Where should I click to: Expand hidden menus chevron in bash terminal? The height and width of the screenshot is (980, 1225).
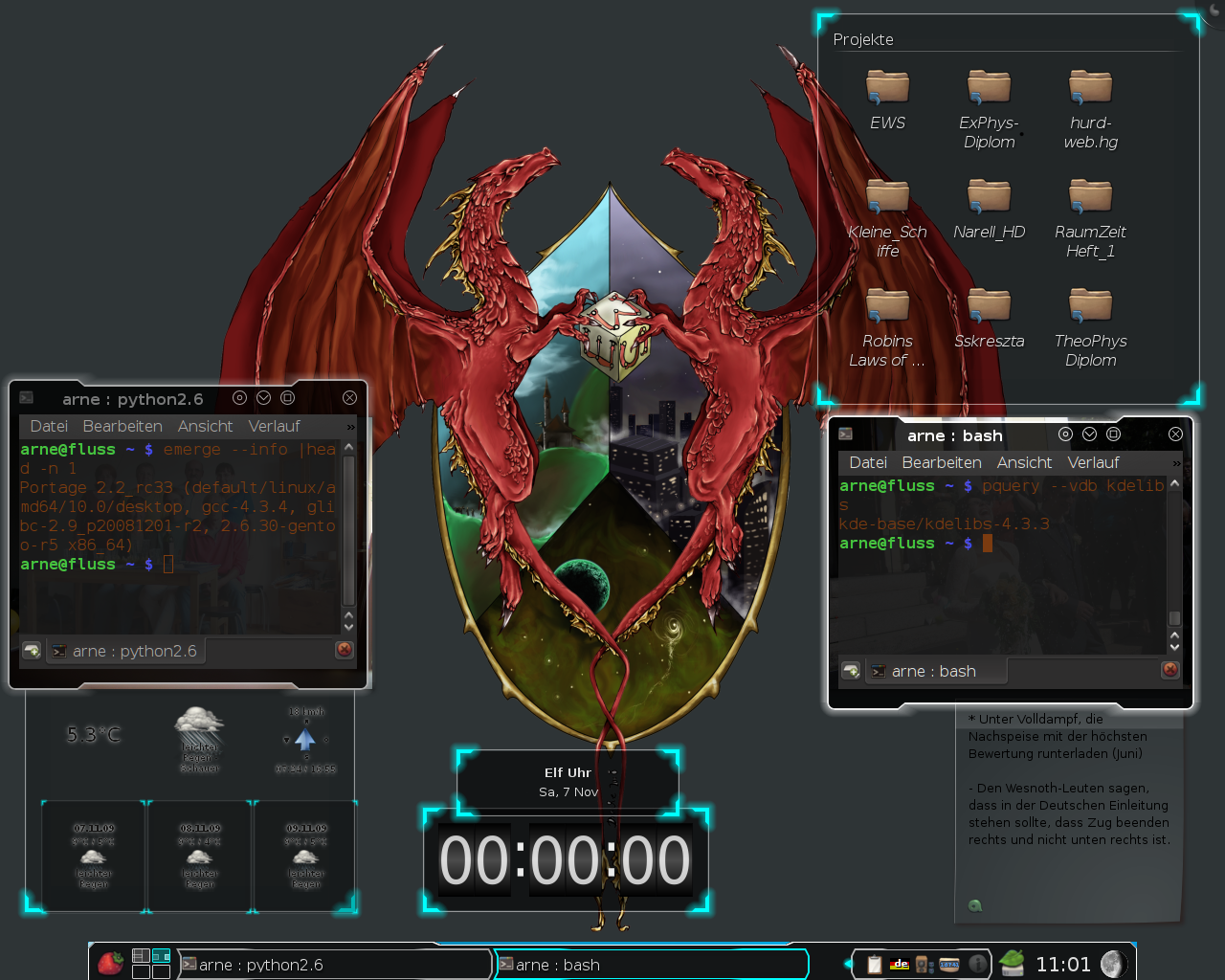point(1176,463)
